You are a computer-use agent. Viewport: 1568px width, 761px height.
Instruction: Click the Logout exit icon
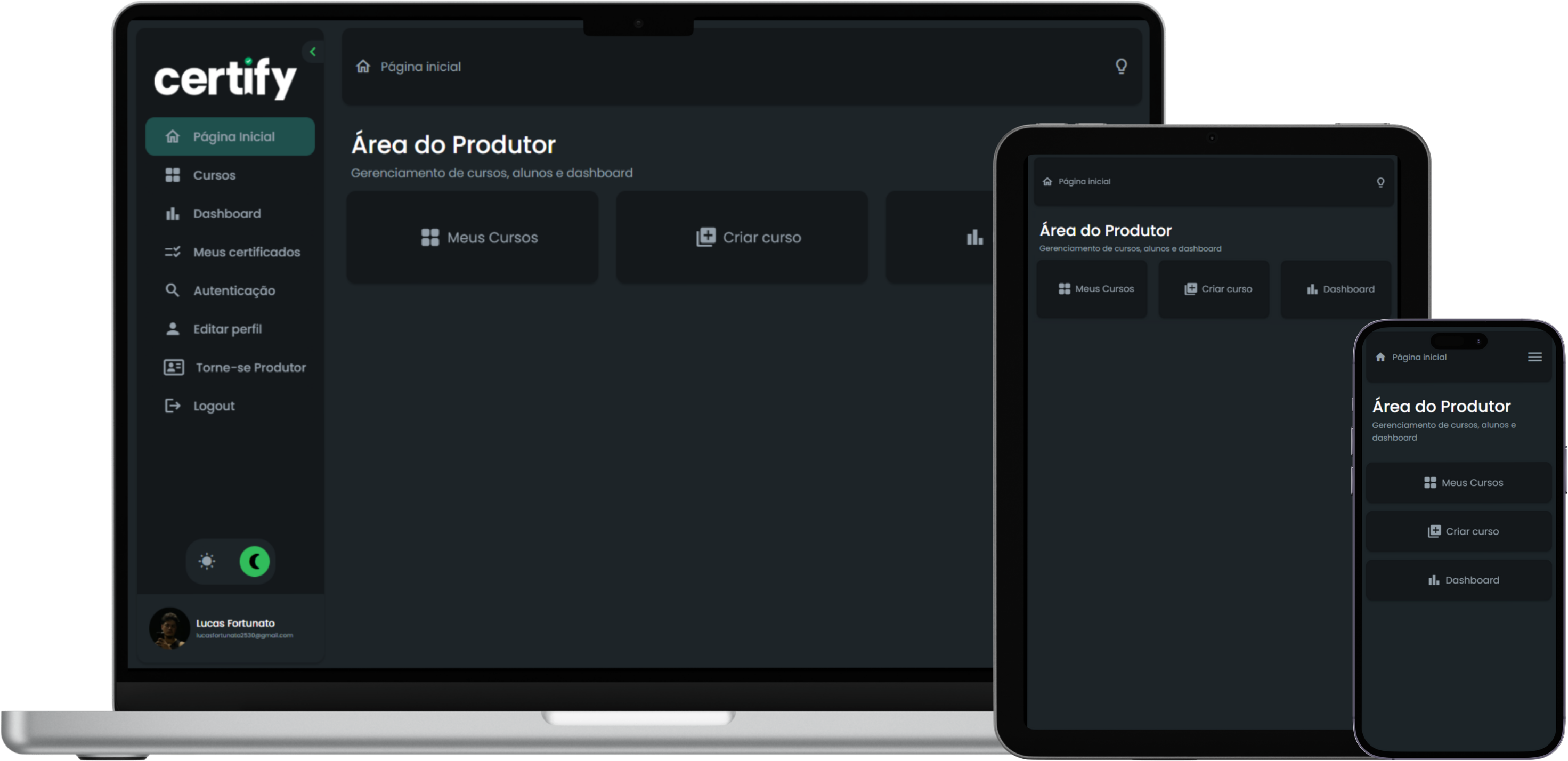[x=173, y=406]
